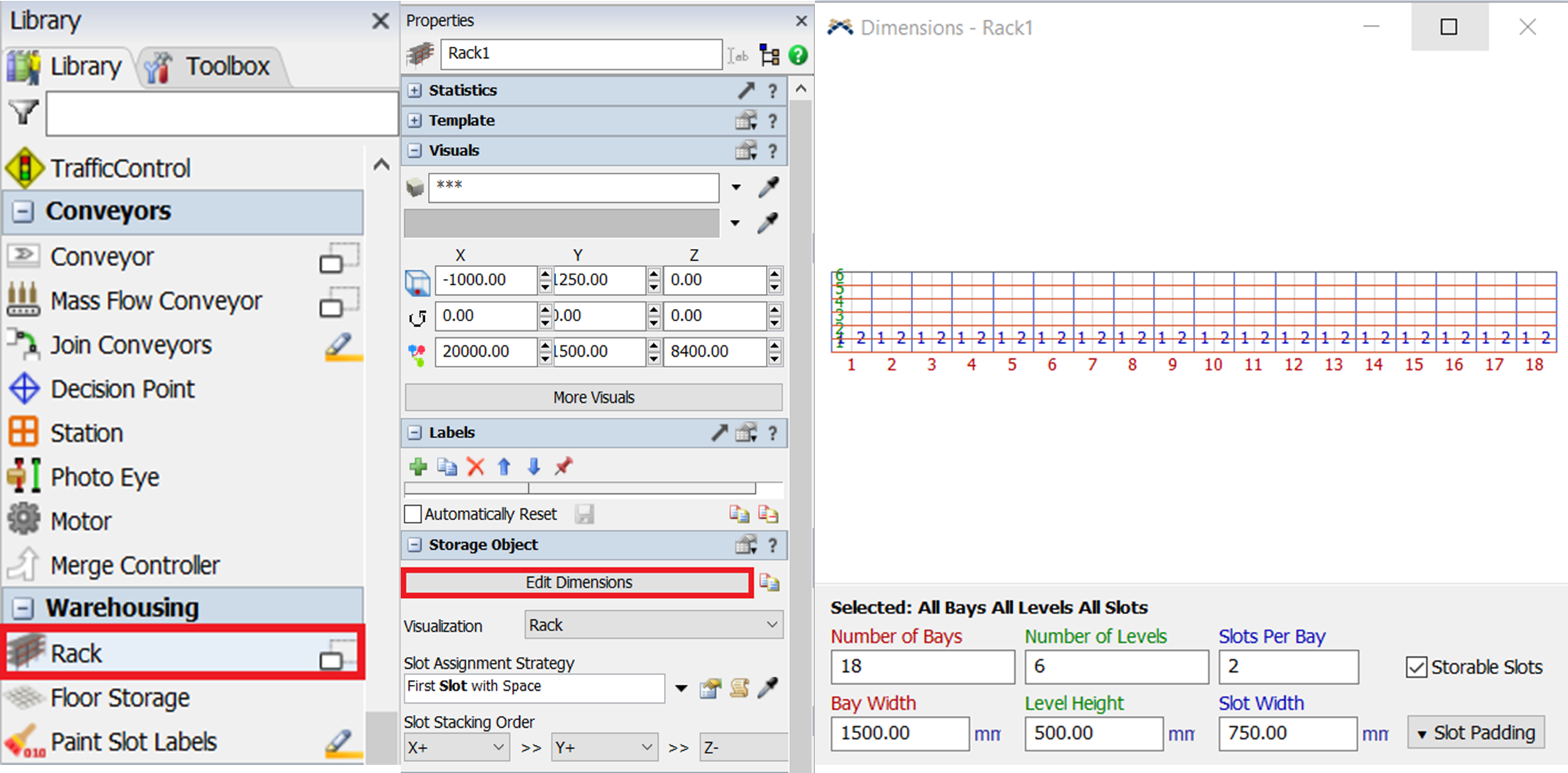Click the green help icon beside Rack1 name
This screenshot has width=1568, height=773.
click(798, 54)
